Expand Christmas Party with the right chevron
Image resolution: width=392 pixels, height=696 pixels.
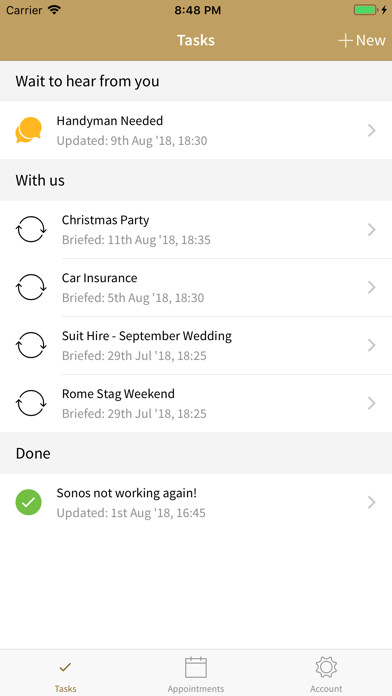pos(372,230)
